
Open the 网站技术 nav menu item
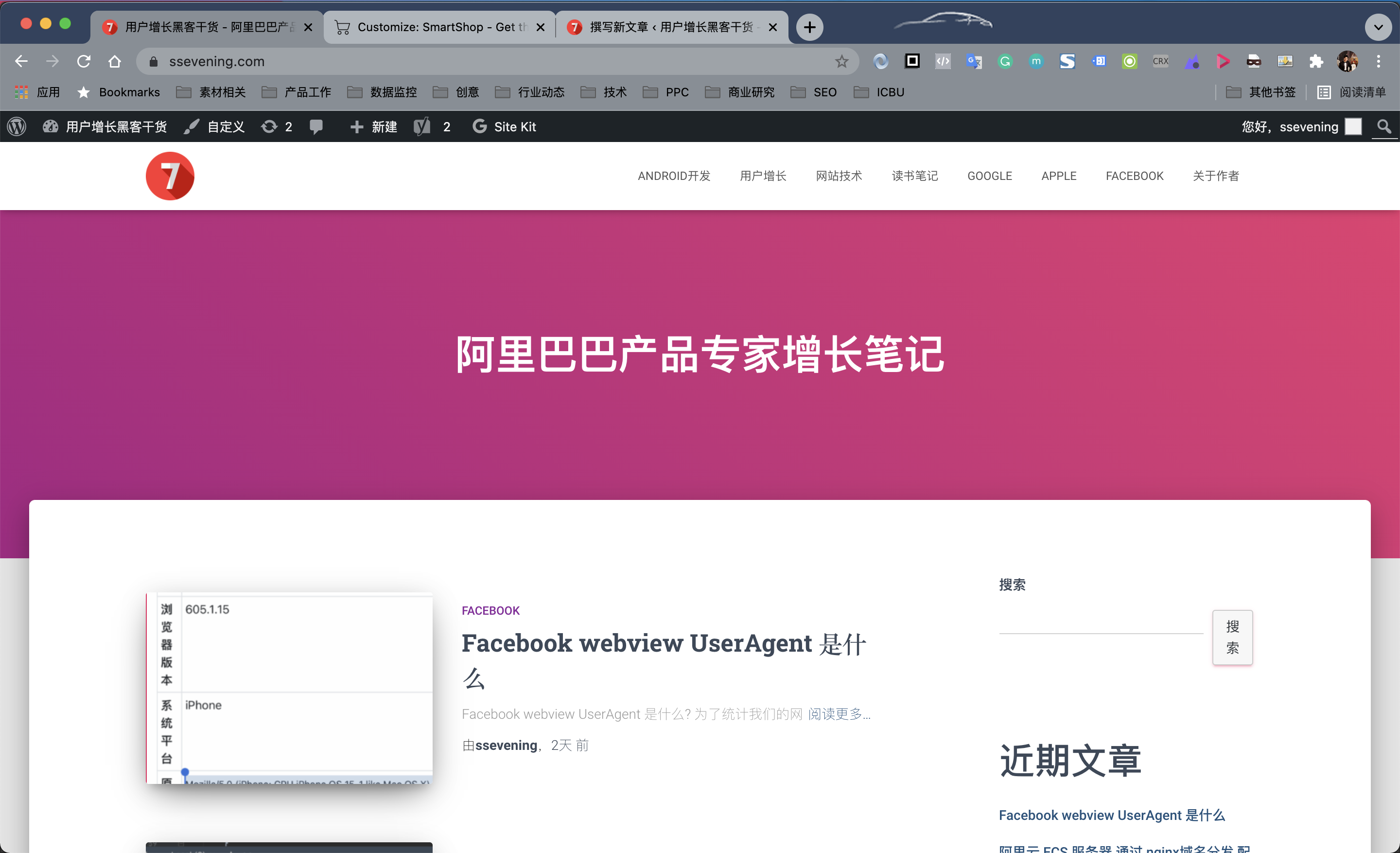click(x=839, y=176)
